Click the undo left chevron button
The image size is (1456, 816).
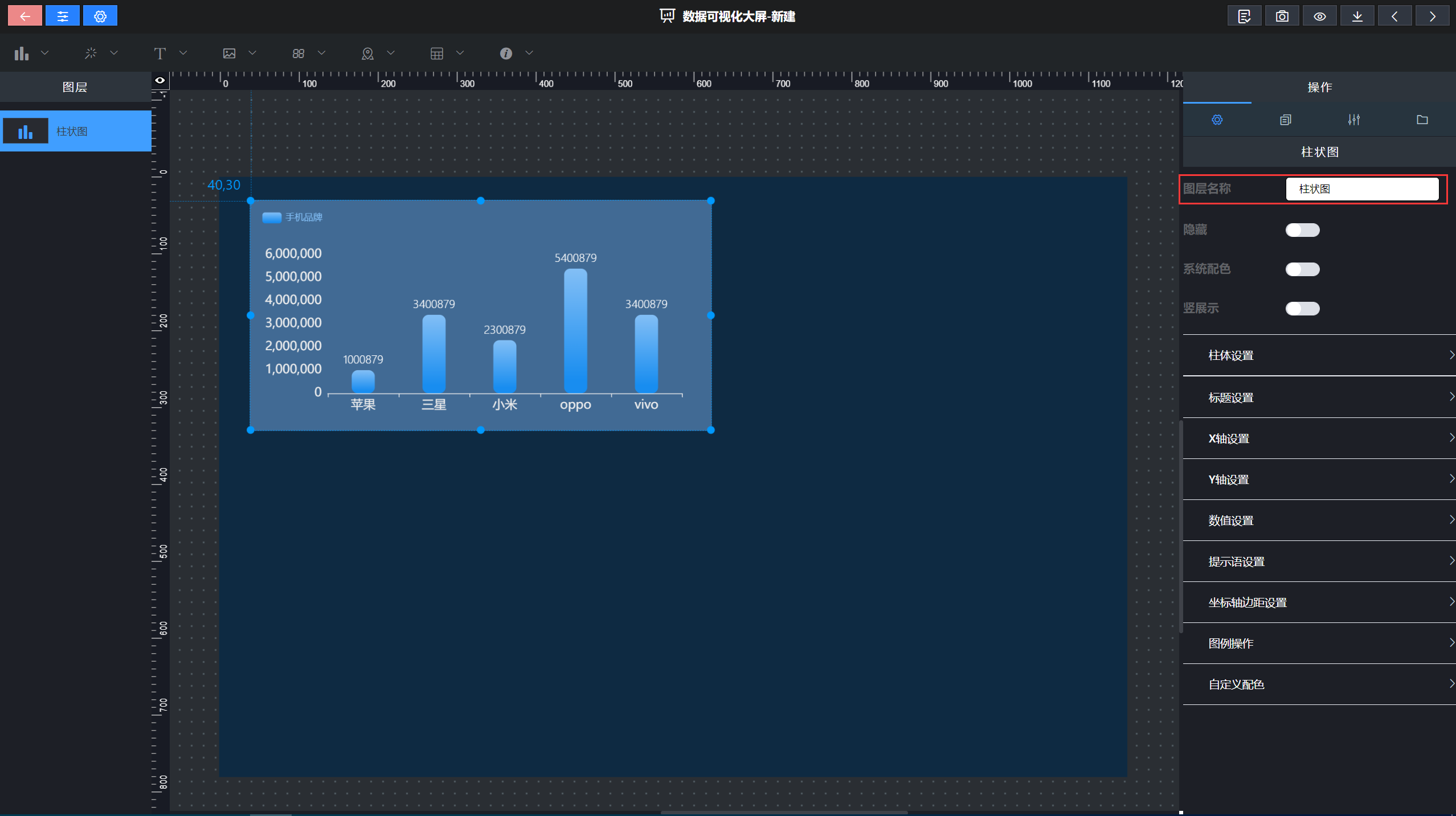tap(1394, 16)
